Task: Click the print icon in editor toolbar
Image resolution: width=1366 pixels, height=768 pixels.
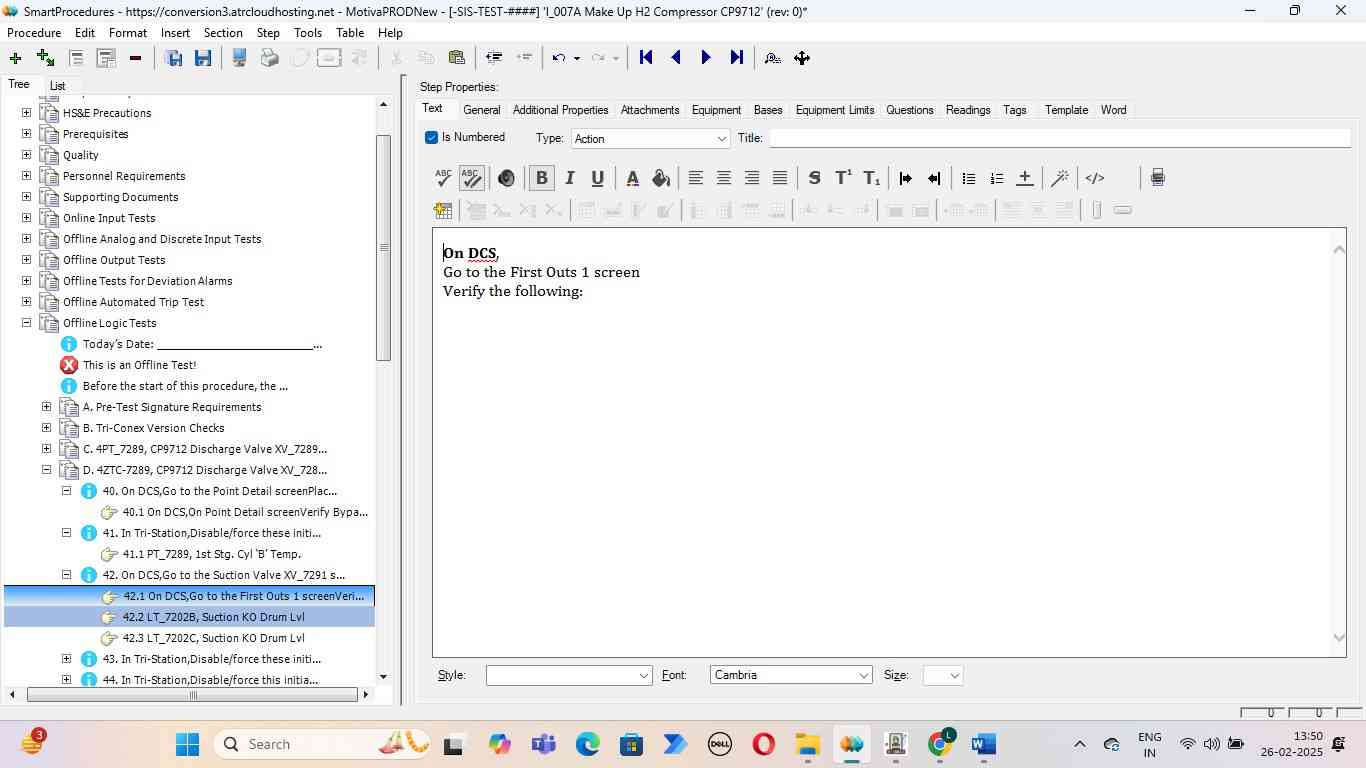Action: pyautogui.click(x=1157, y=178)
